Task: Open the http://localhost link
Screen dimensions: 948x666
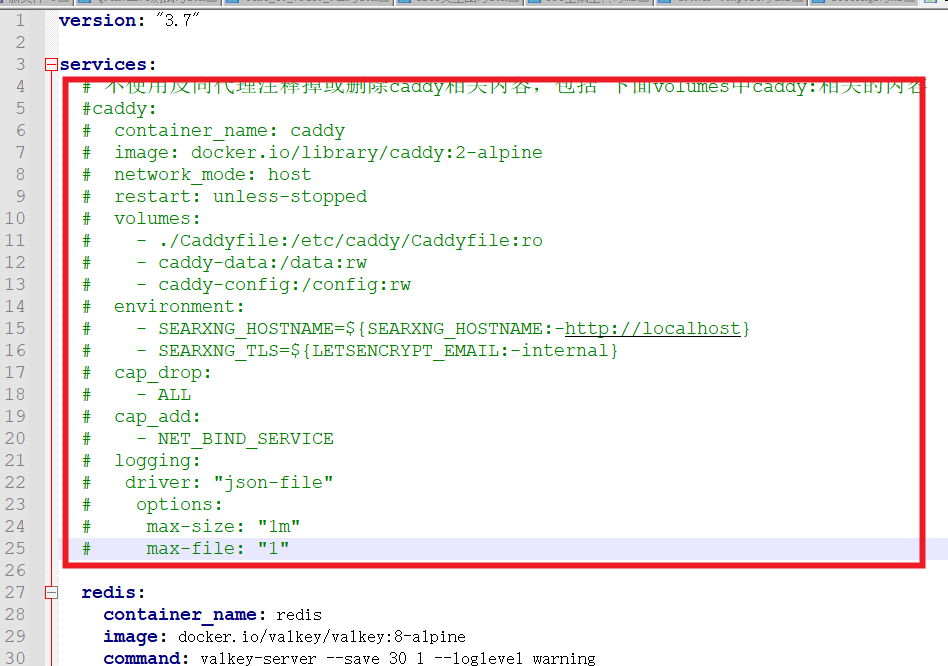Action: point(653,329)
